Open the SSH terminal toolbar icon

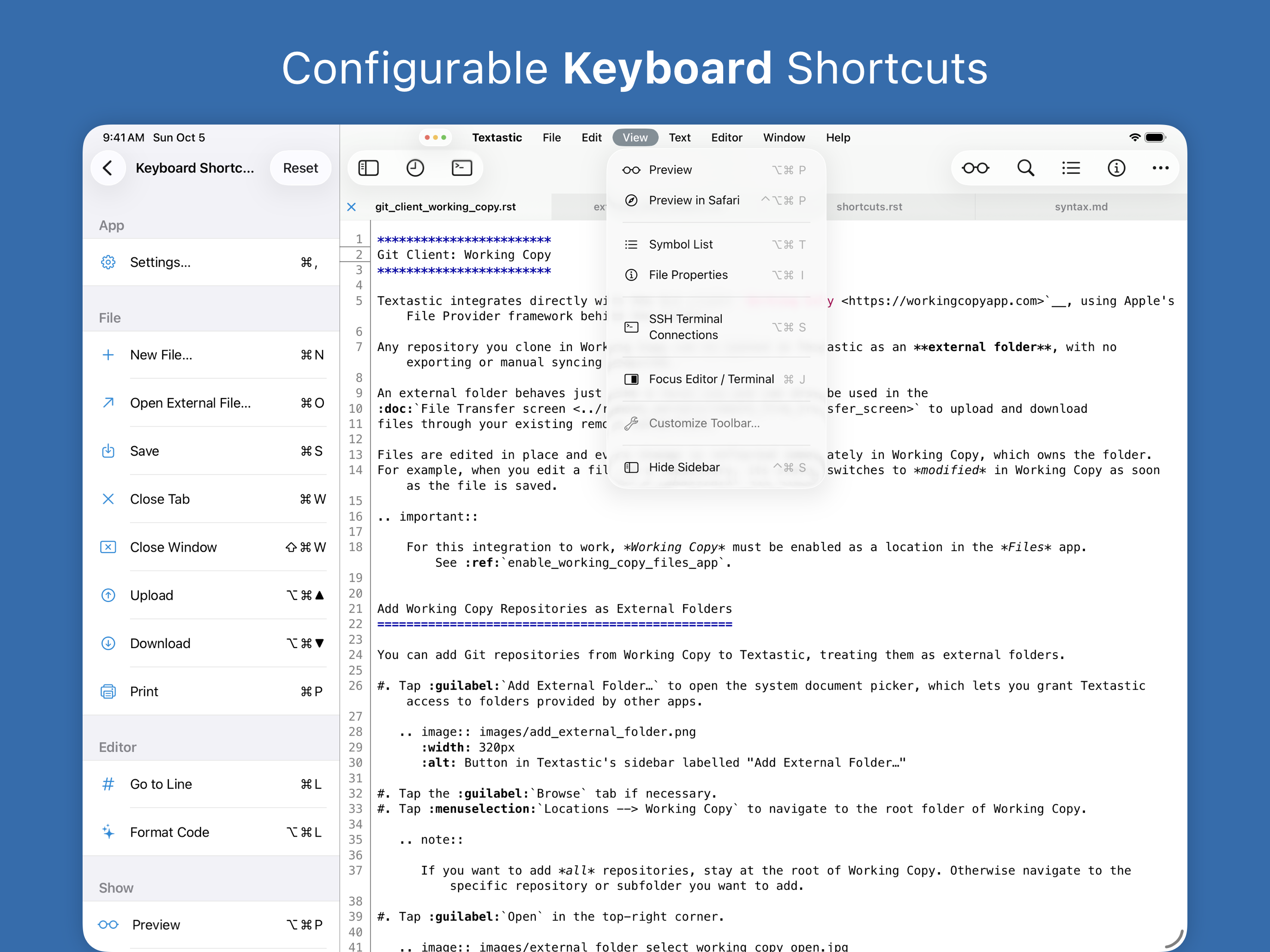(x=461, y=168)
